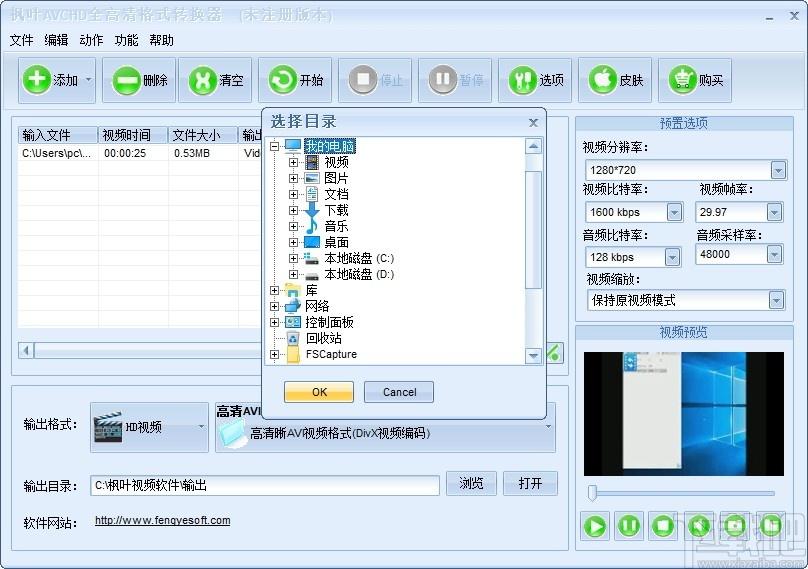The height and width of the screenshot is (569, 808).
Task: Click the directory tree scroll-down arrow
Action: 533,356
